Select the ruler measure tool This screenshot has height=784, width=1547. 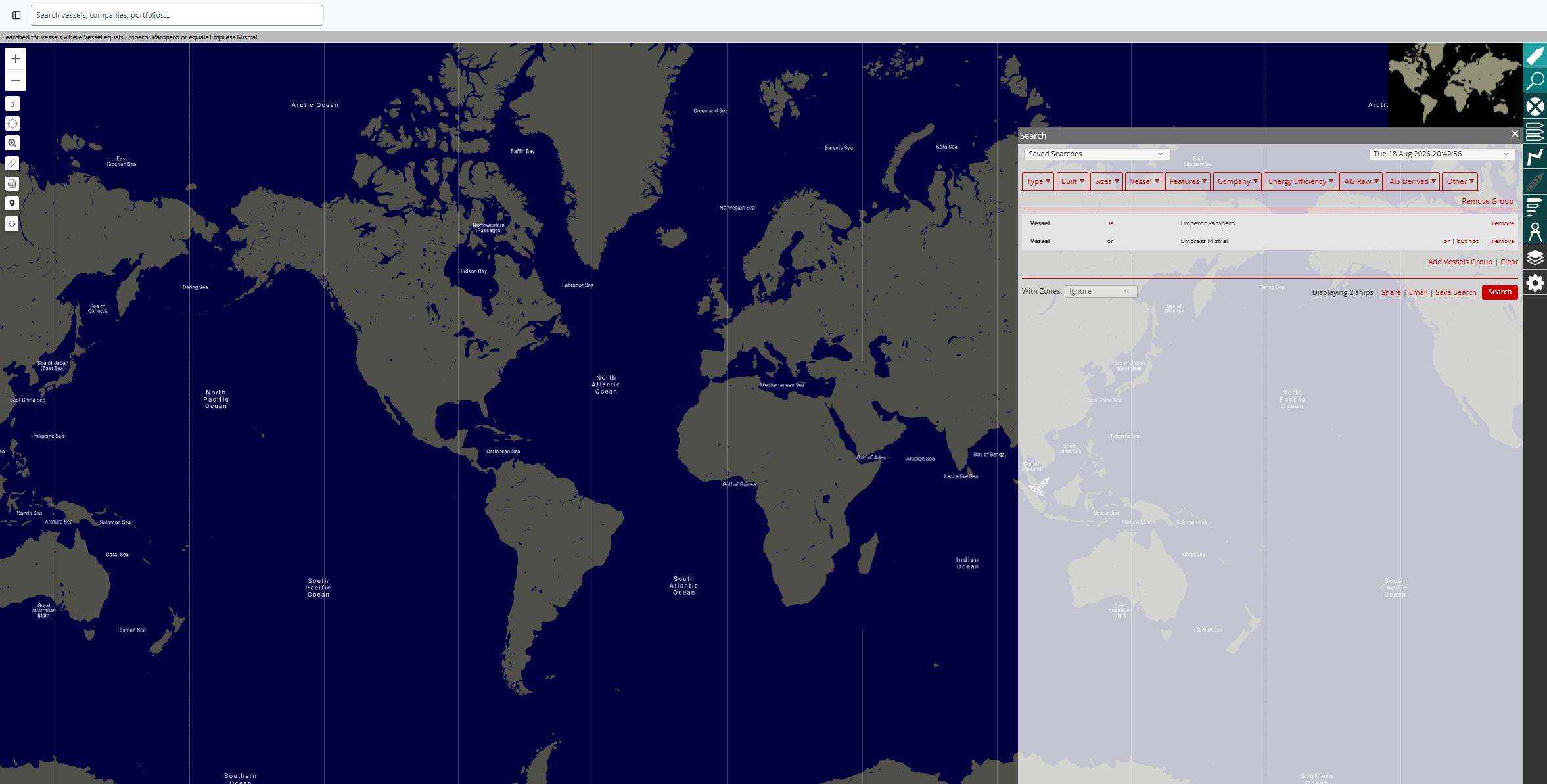(x=12, y=164)
